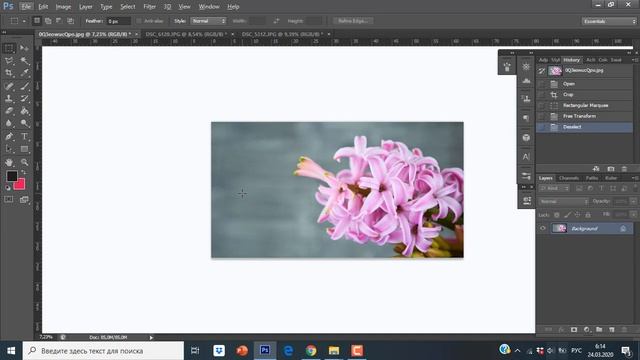
Task: Select the Magic Wand tool
Action: tap(24, 61)
